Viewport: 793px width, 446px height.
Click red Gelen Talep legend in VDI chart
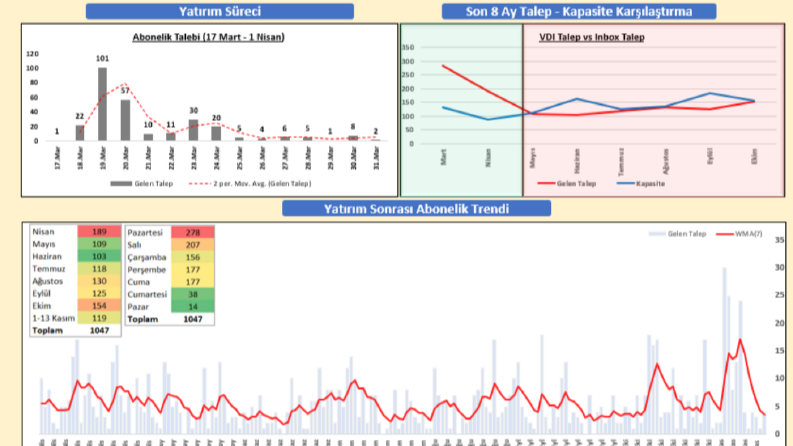(566, 184)
